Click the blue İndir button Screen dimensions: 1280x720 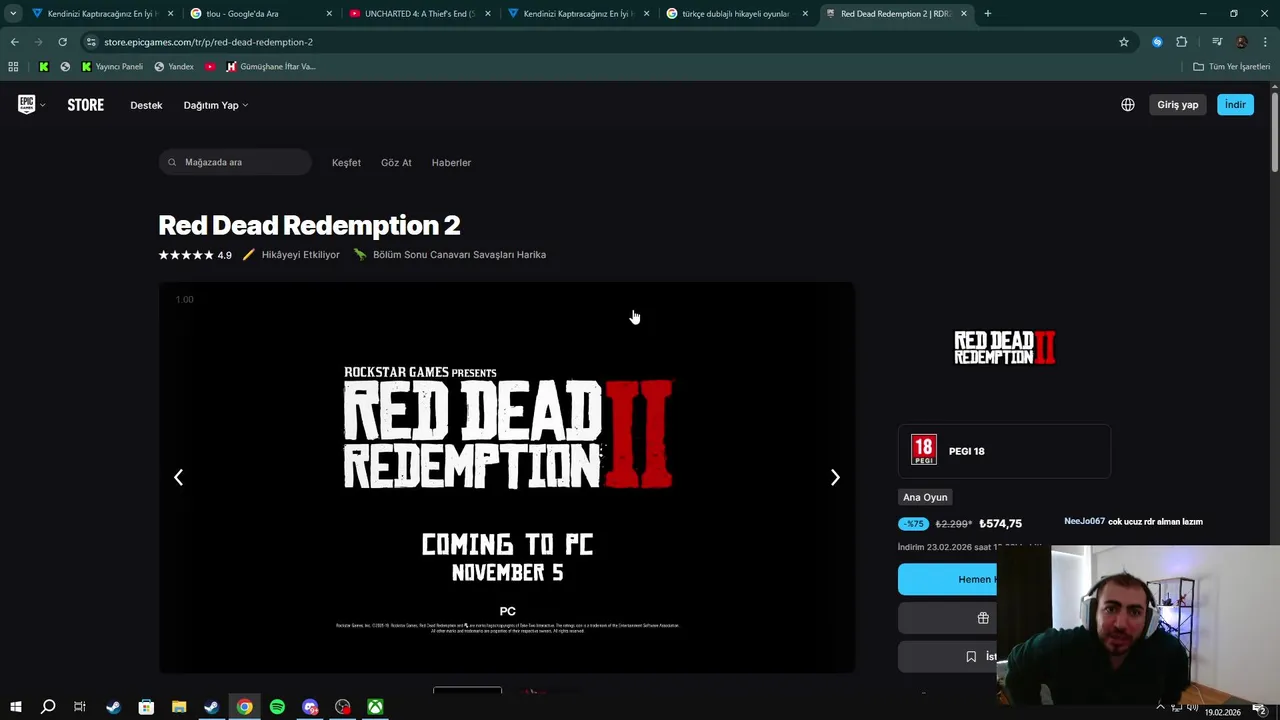tap(1235, 105)
